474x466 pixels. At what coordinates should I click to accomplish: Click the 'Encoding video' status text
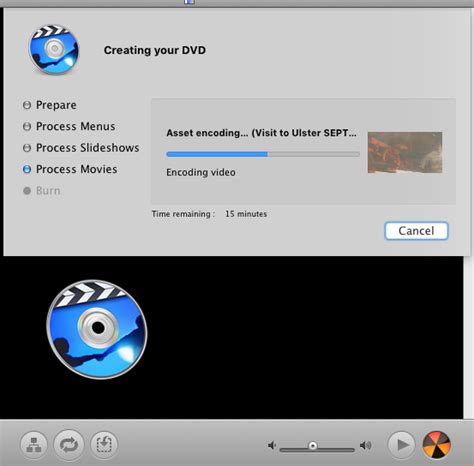coord(201,172)
